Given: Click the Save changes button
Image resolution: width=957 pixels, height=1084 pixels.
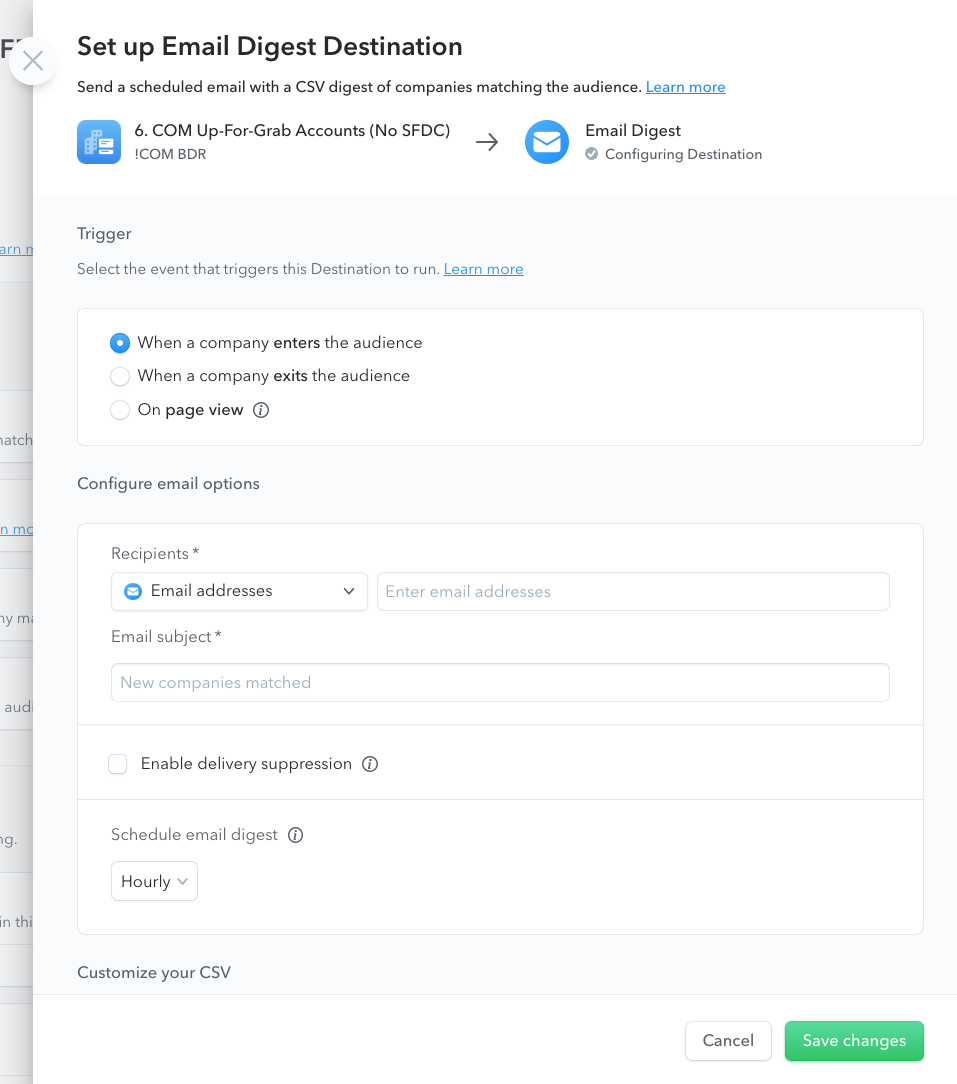Looking at the screenshot, I should tap(854, 1041).
